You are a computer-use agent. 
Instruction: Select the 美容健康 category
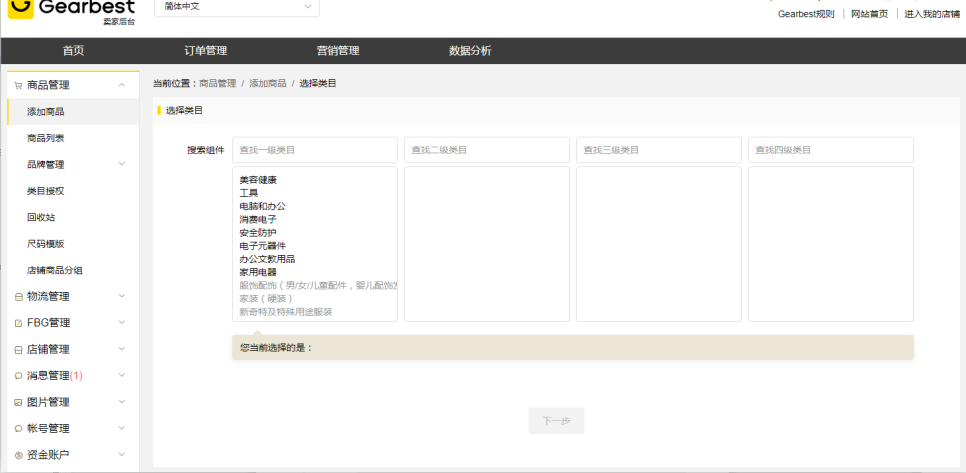(x=258, y=180)
